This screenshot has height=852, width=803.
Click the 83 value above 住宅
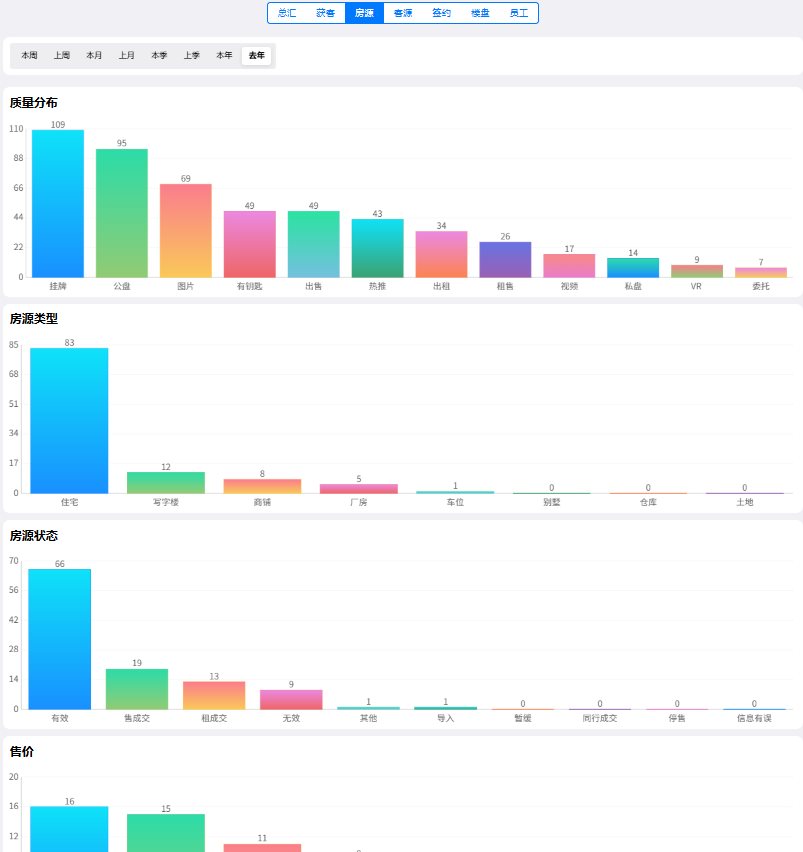70,343
